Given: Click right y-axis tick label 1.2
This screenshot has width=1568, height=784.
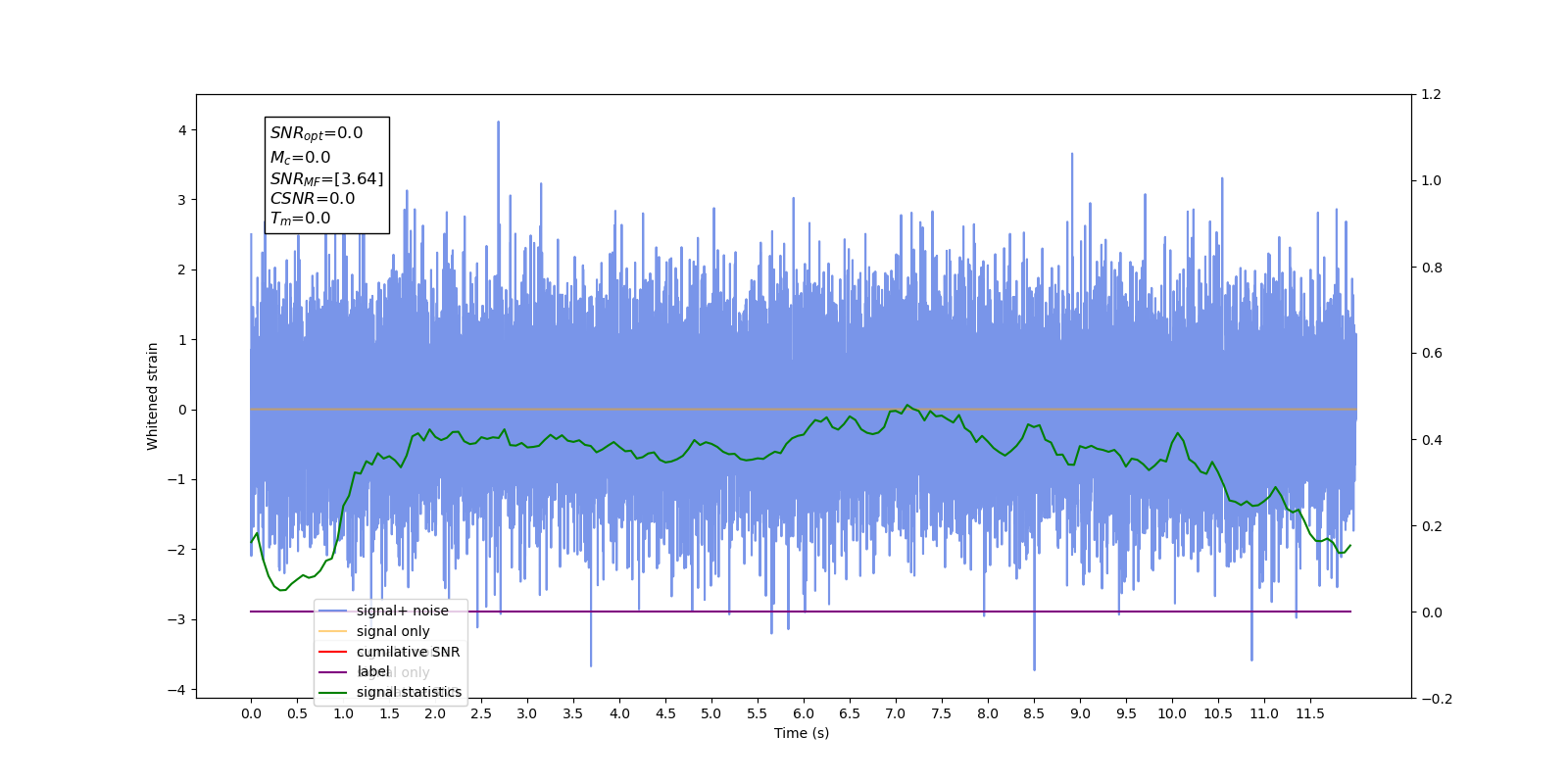Looking at the screenshot, I should 1432,95.
